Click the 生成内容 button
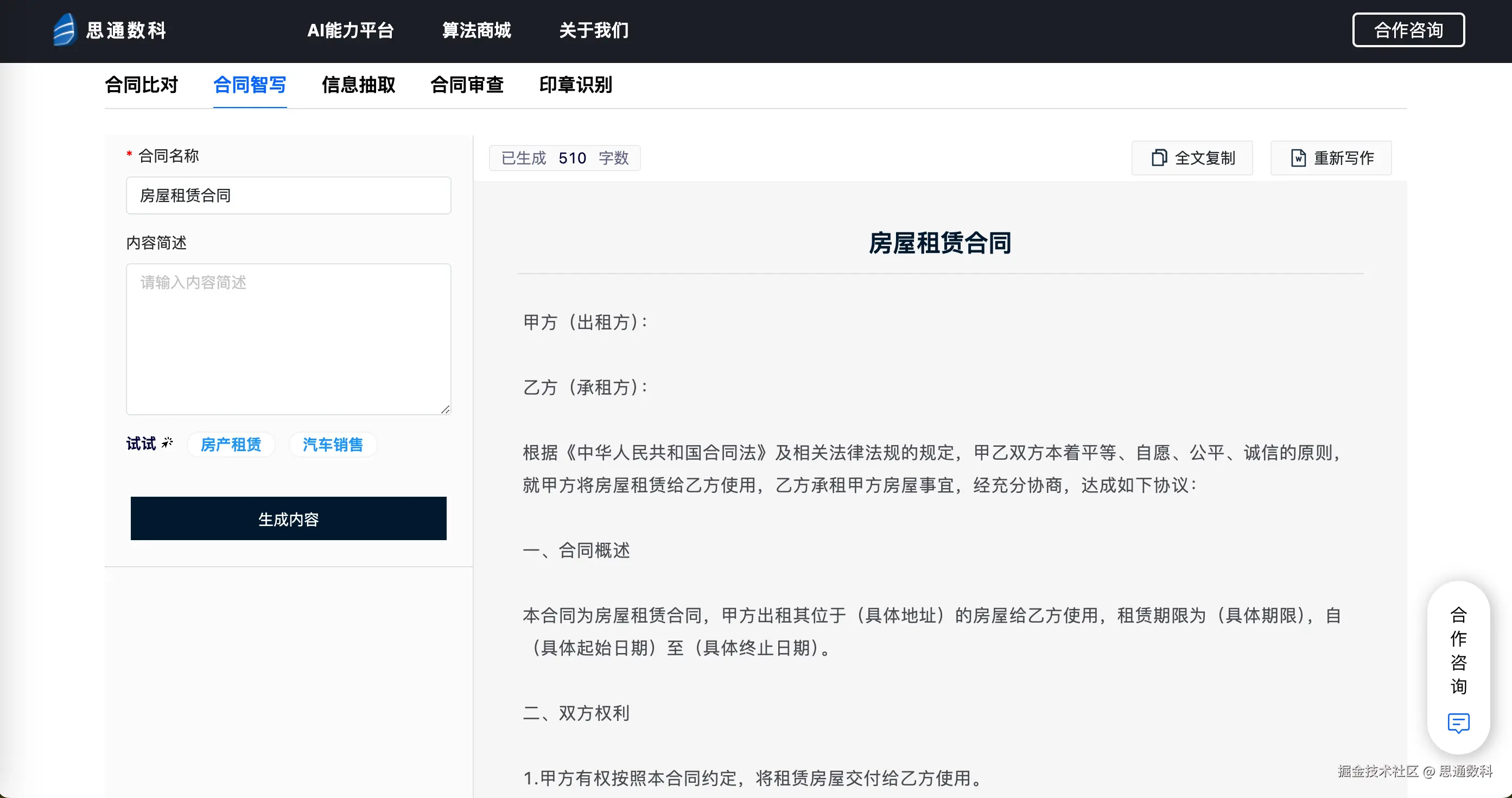The height and width of the screenshot is (798, 1512). tap(288, 518)
